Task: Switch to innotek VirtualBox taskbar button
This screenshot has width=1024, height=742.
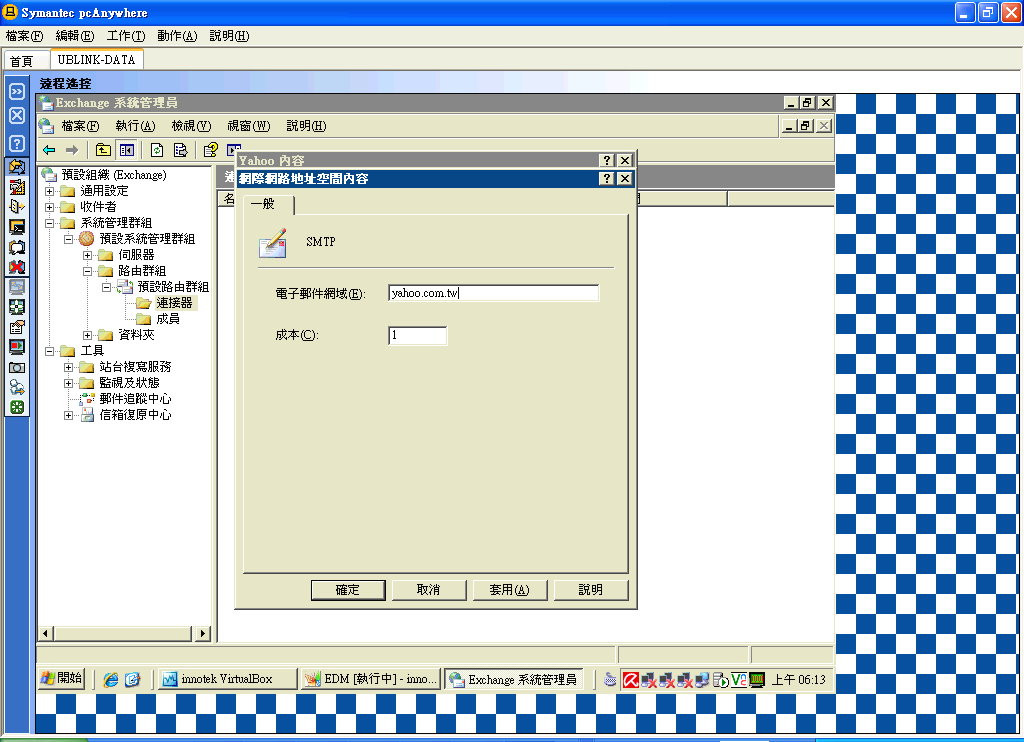Action: point(225,679)
